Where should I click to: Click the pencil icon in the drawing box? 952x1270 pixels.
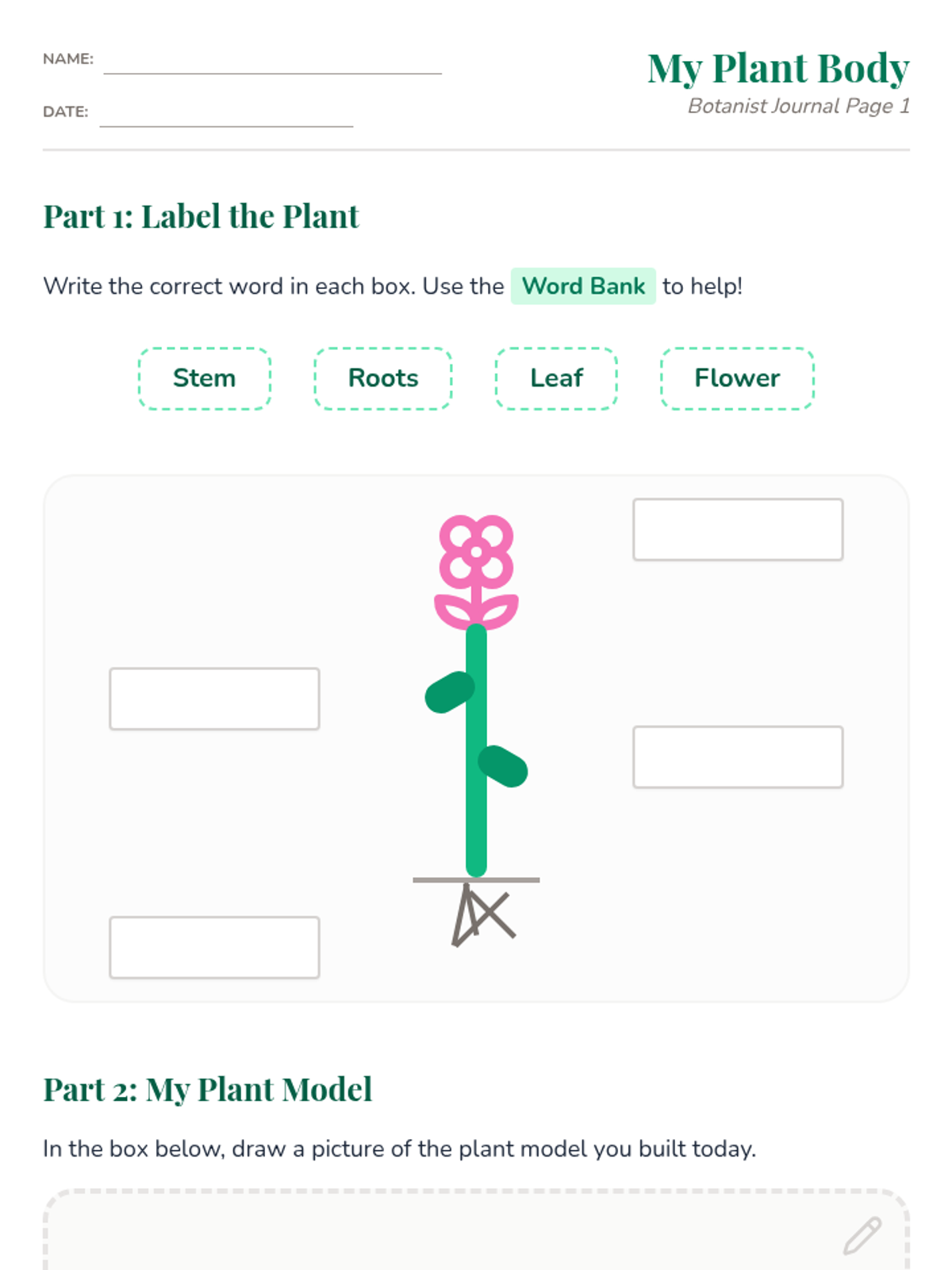point(862,1235)
